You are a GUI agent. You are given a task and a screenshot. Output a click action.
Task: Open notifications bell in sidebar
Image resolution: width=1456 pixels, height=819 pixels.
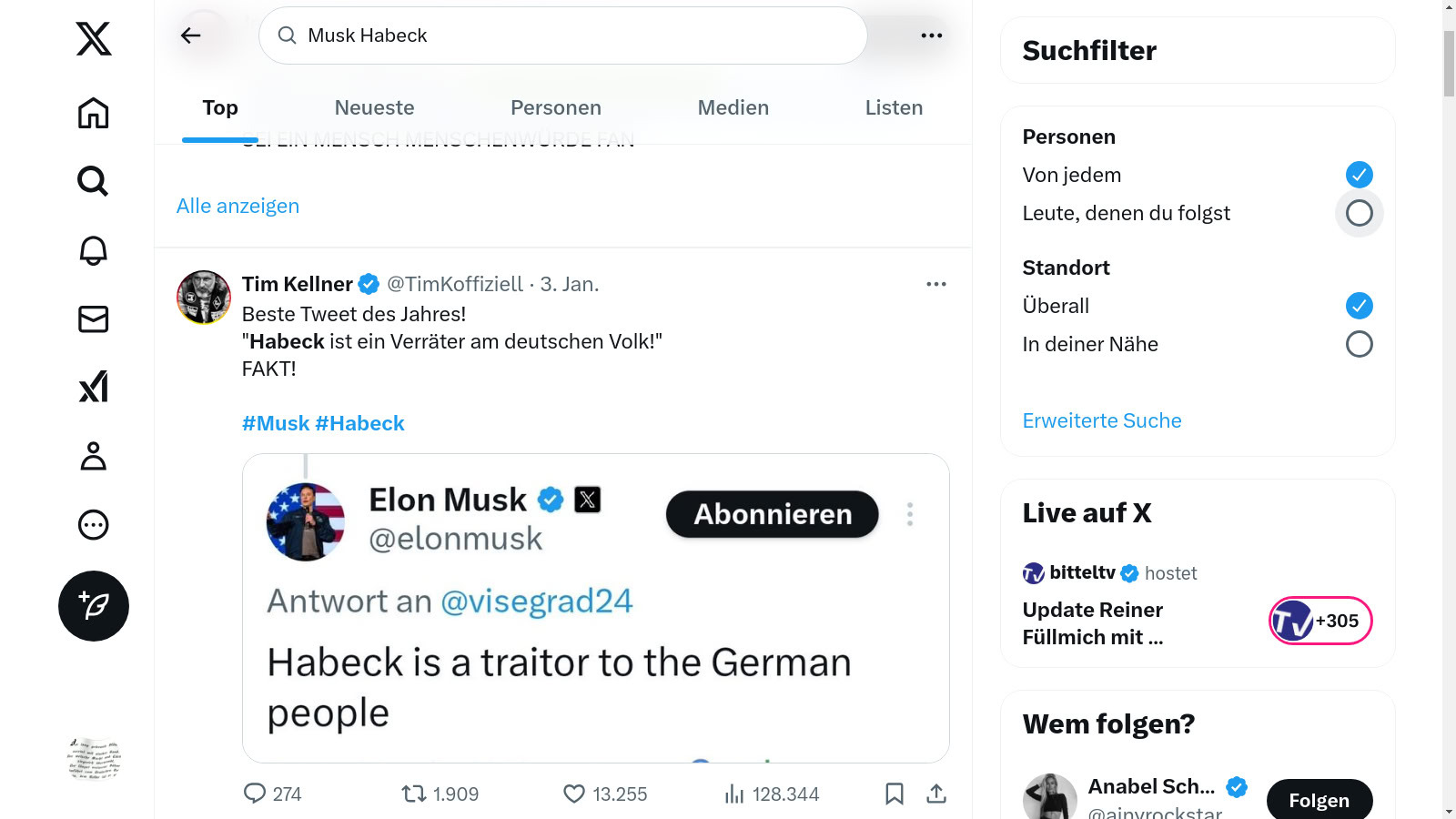click(x=93, y=250)
